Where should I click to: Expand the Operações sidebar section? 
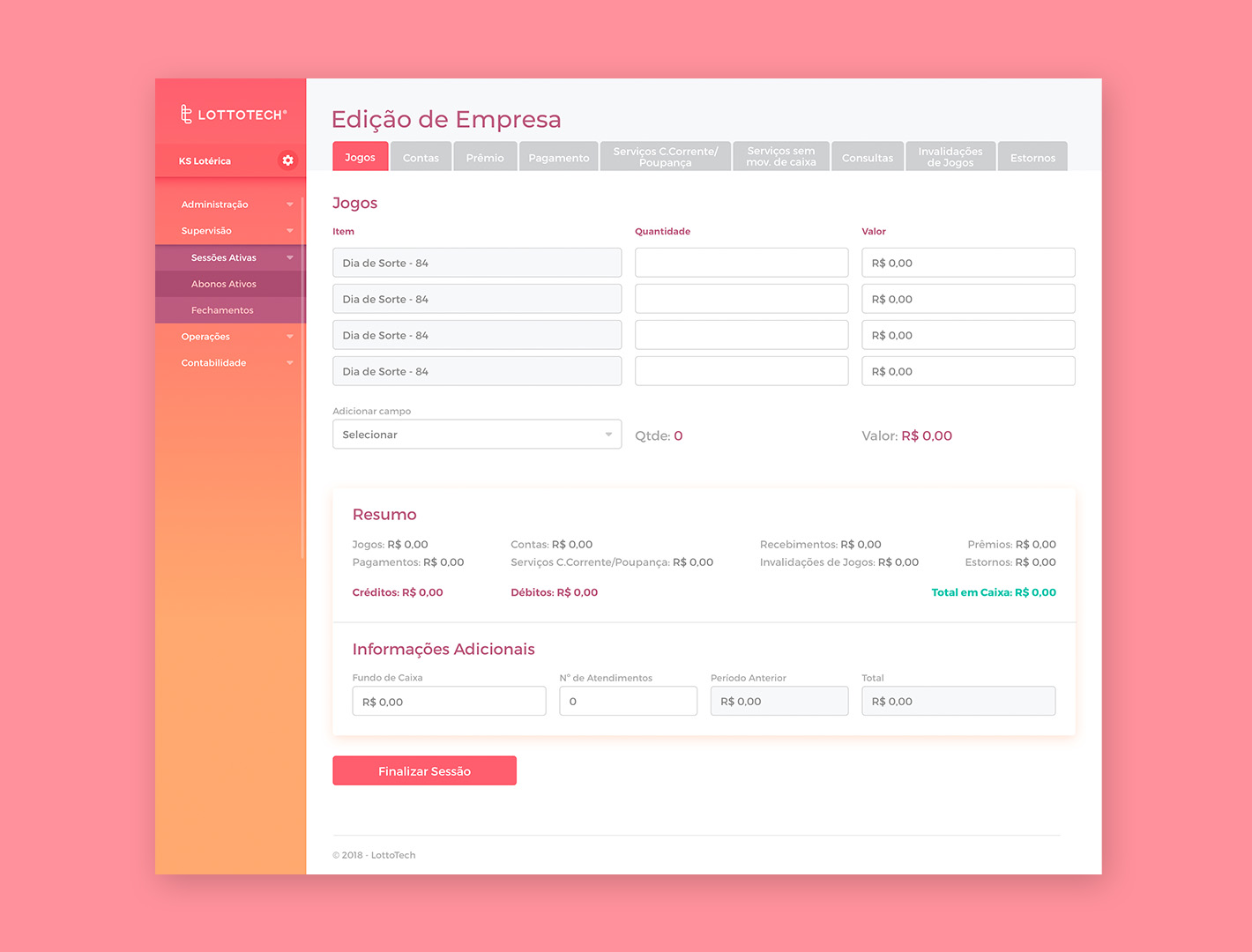(289, 337)
